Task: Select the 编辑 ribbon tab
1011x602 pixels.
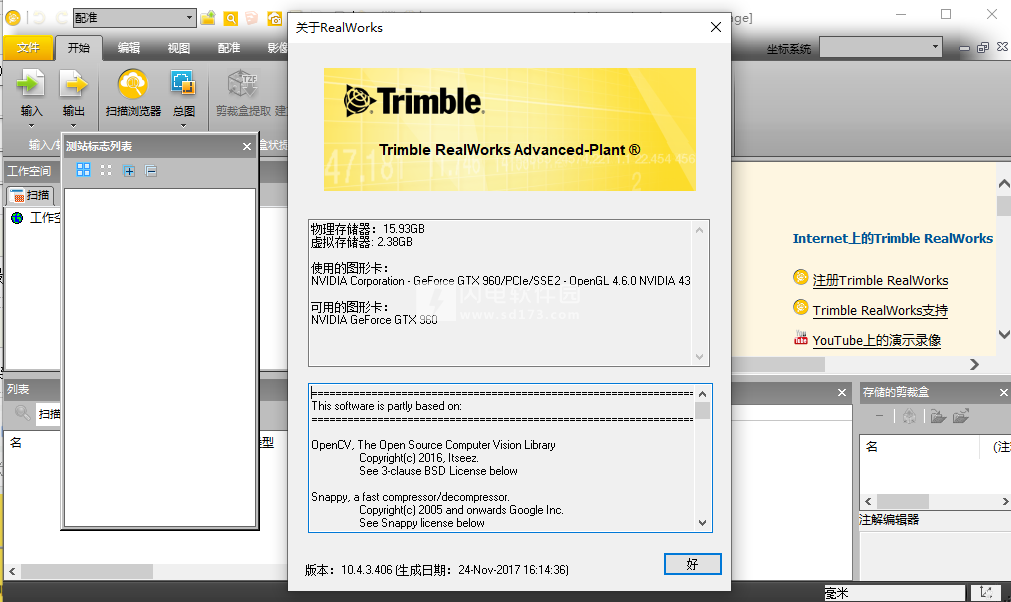Action: point(129,48)
